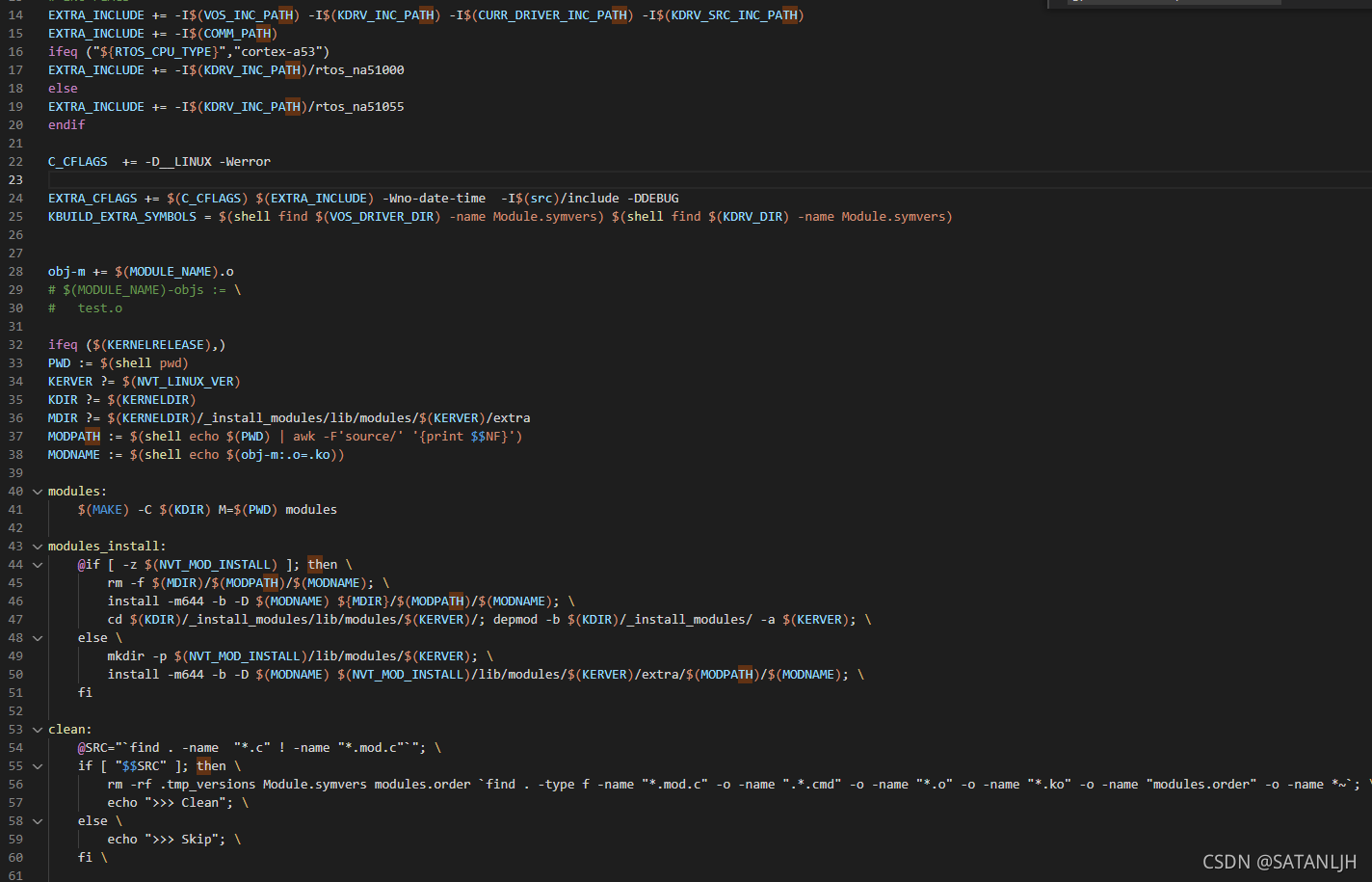Click 'depmod' on line 47
The height and width of the screenshot is (882, 1372).
point(515,620)
